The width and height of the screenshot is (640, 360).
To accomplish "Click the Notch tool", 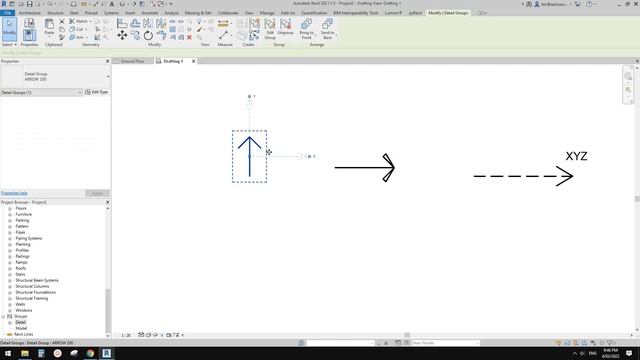I will coord(78,21).
